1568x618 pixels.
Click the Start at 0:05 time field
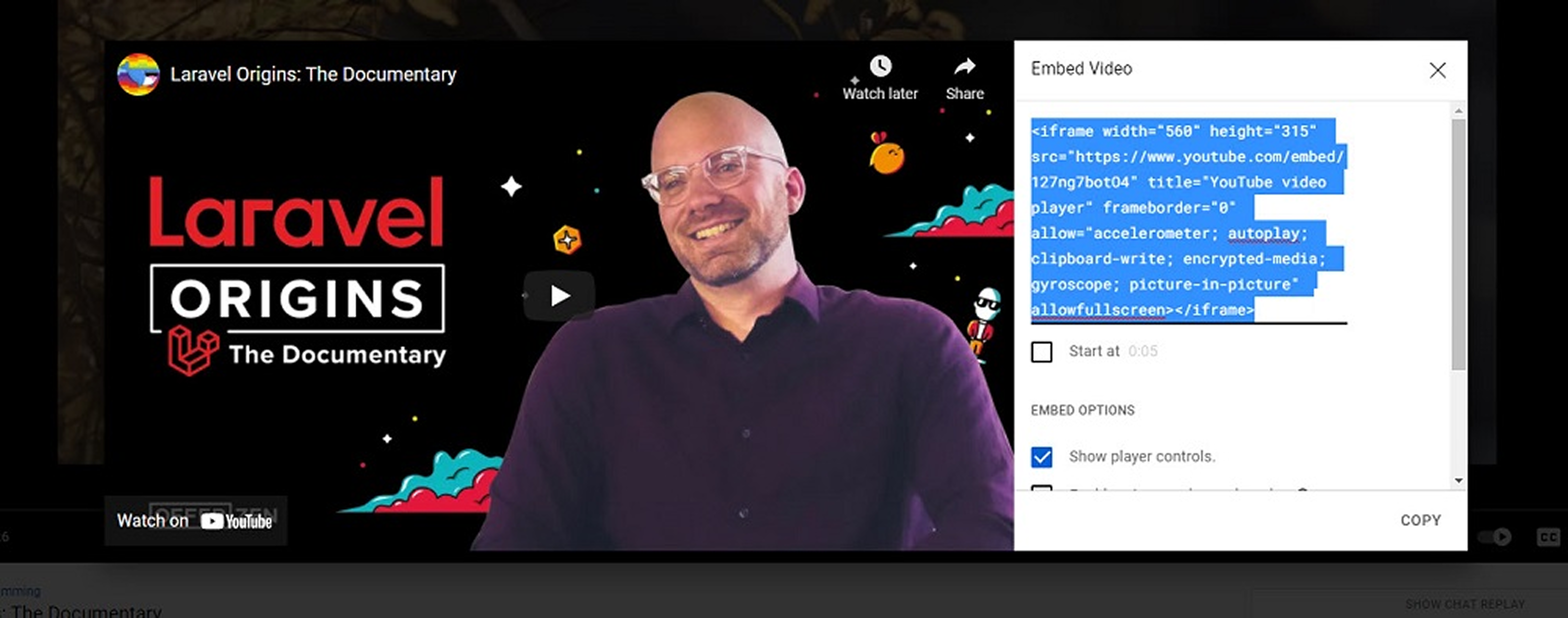[x=1143, y=351]
